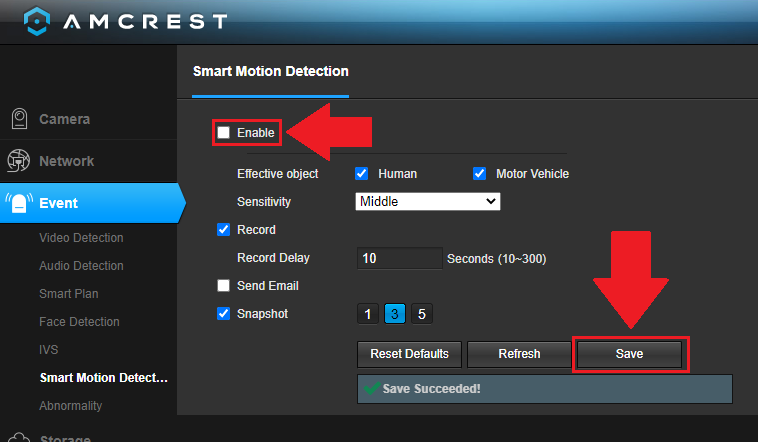This screenshot has height=442, width=758.
Task: Click the Reset Defaults button
Action: pos(409,354)
